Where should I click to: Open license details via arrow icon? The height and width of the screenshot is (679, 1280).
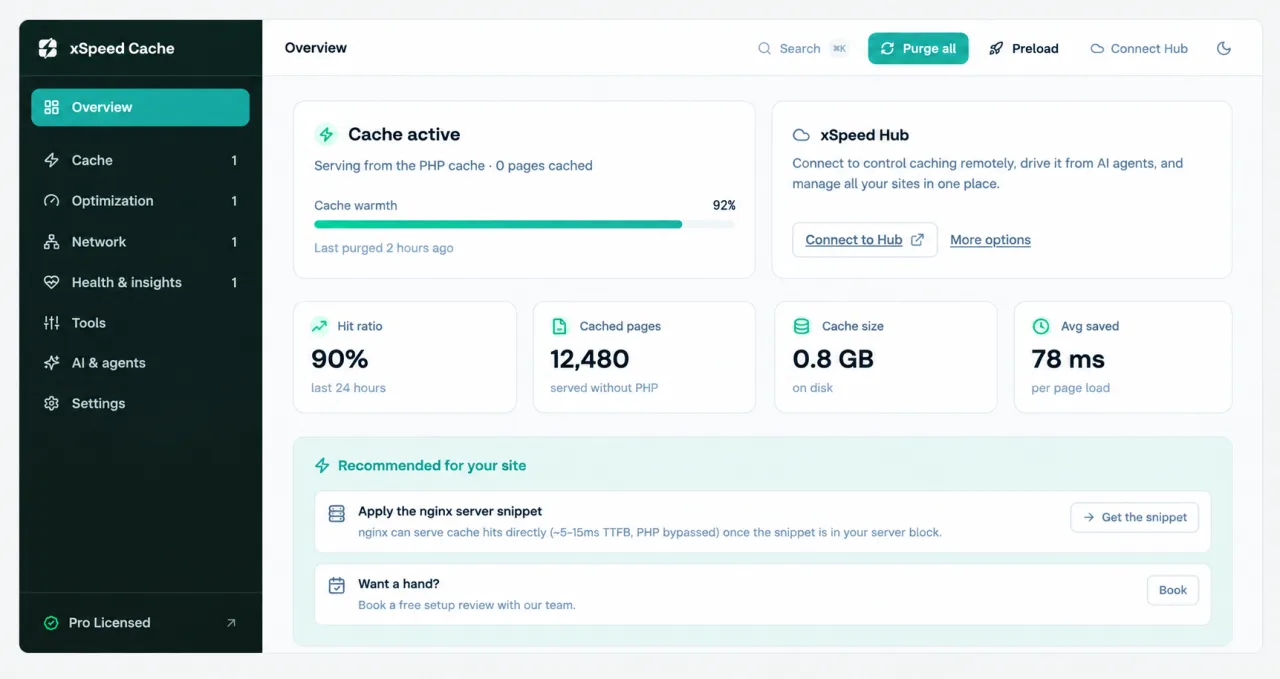(231, 623)
